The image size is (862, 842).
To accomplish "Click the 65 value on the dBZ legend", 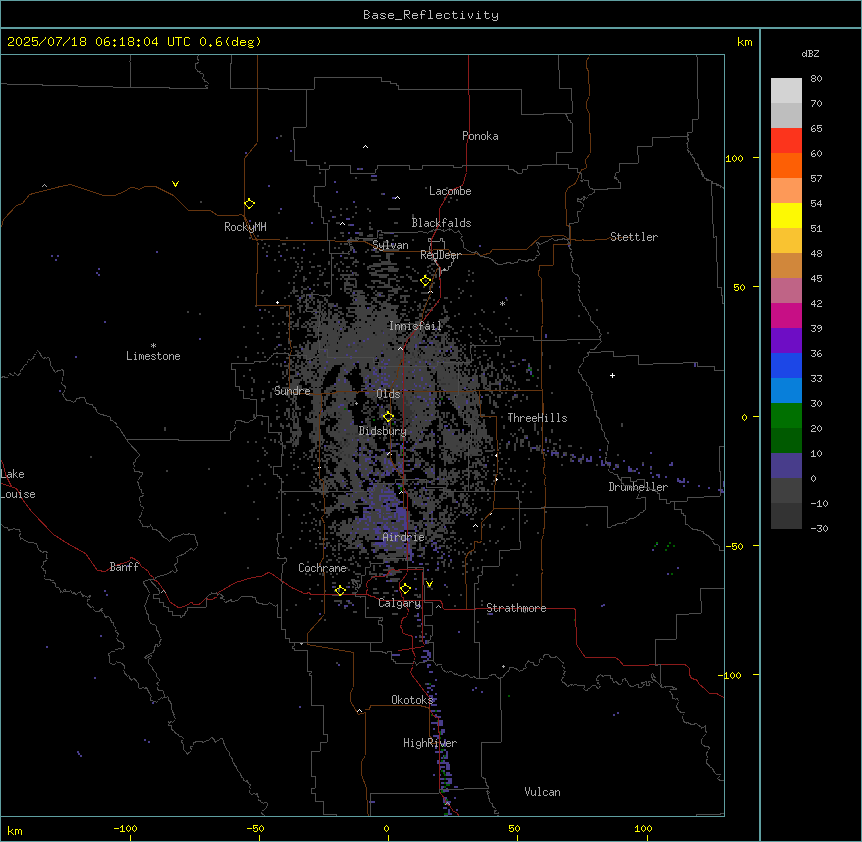I will (x=816, y=129).
